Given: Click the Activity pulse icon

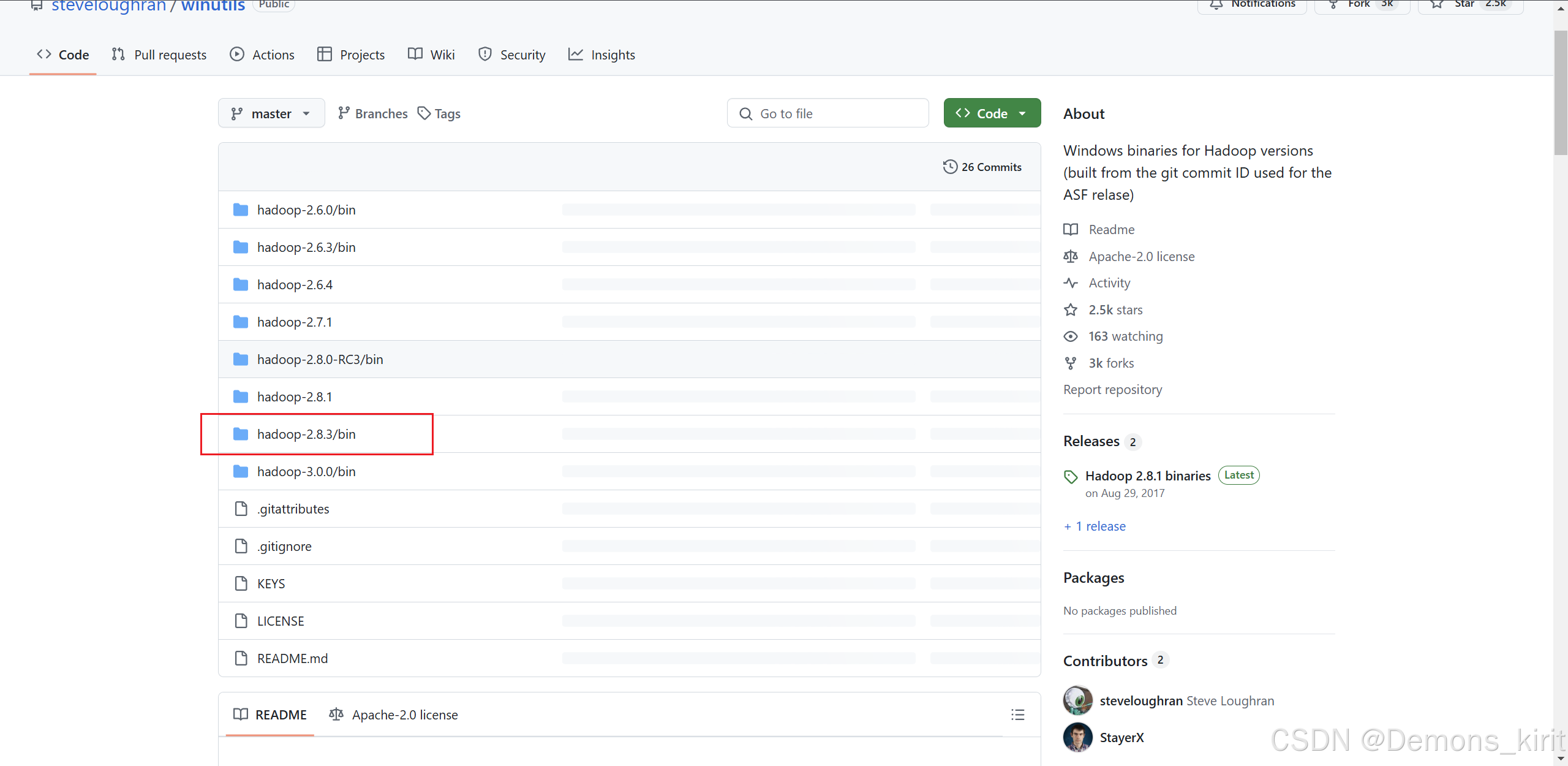Looking at the screenshot, I should click(1071, 283).
